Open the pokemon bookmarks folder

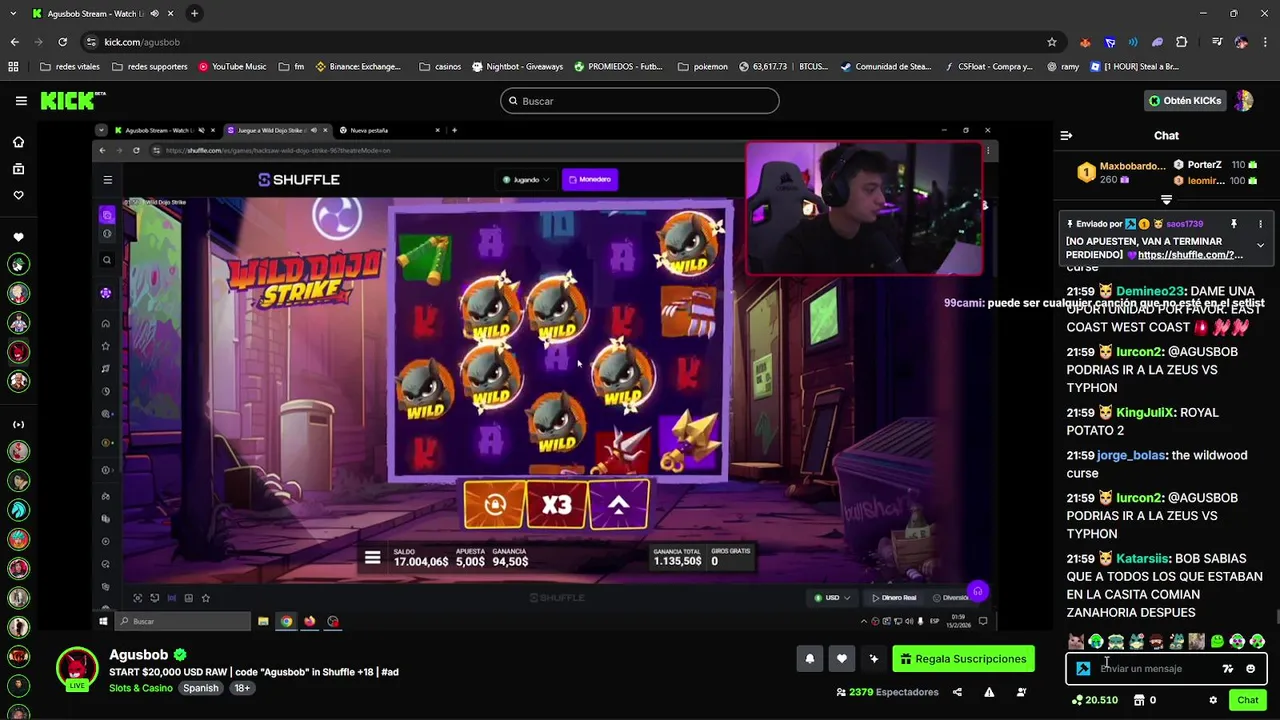coord(703,67)
